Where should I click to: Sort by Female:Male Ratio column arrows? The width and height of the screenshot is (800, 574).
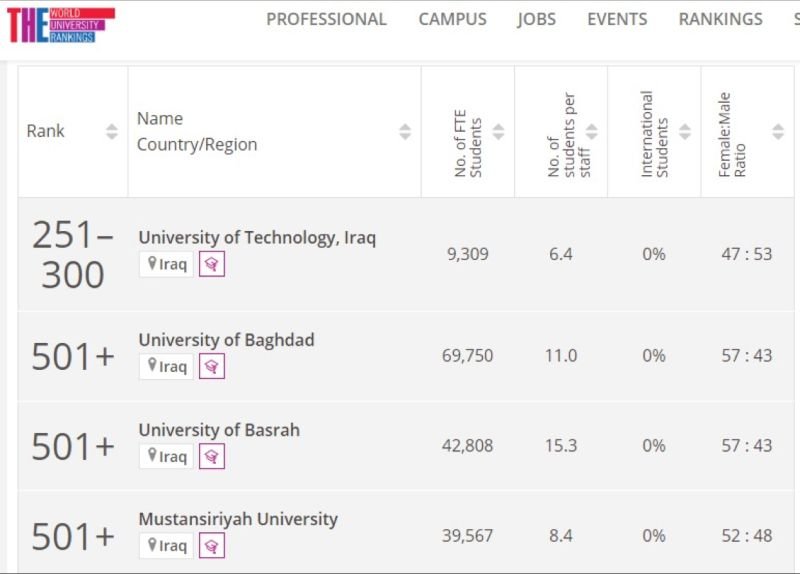(778, 131)
